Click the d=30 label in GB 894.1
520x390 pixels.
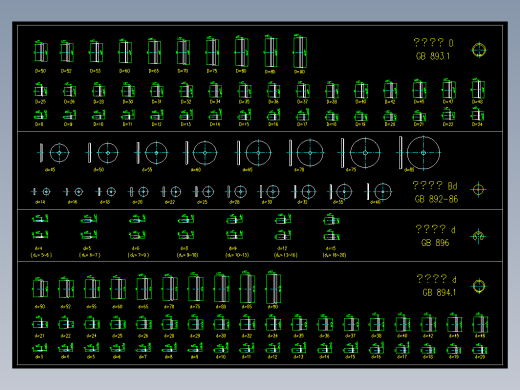tap(221, 336)
